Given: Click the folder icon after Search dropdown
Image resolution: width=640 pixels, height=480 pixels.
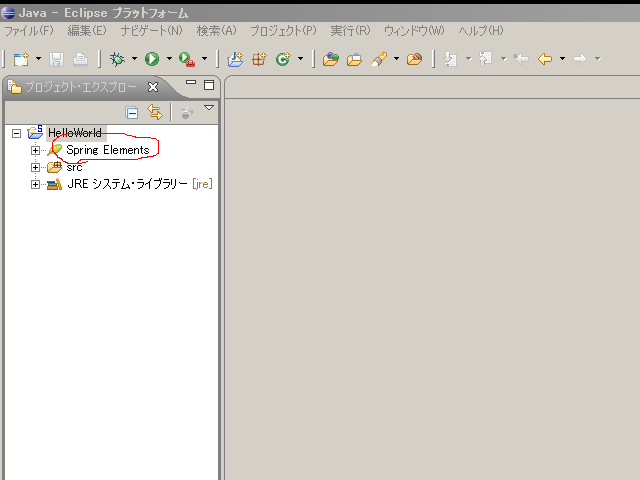Looking at the screenshot, I should point(415,59).
